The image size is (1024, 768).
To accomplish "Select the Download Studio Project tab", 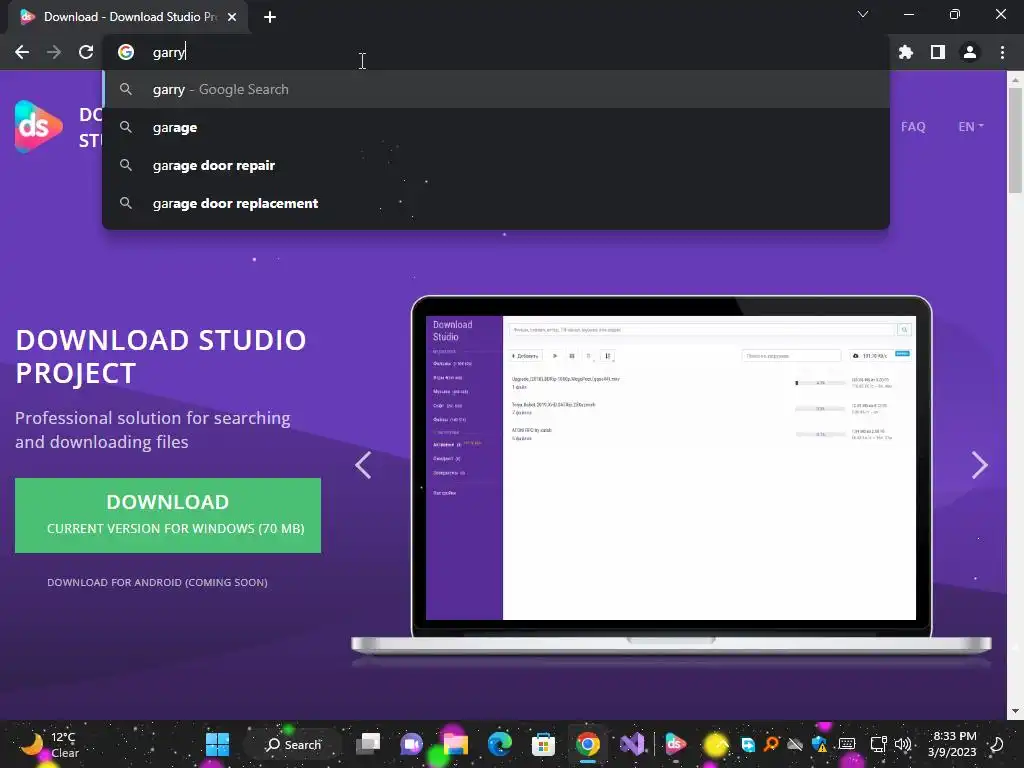I will pos(129,17).
